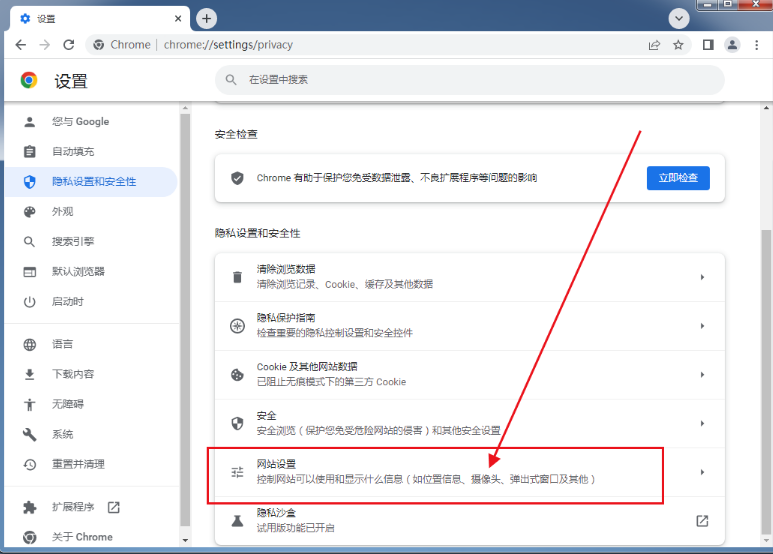Click the sliders icon beside 网站设置
The width and height of the screenshot is (773, 554).
[x=237, y=472]
